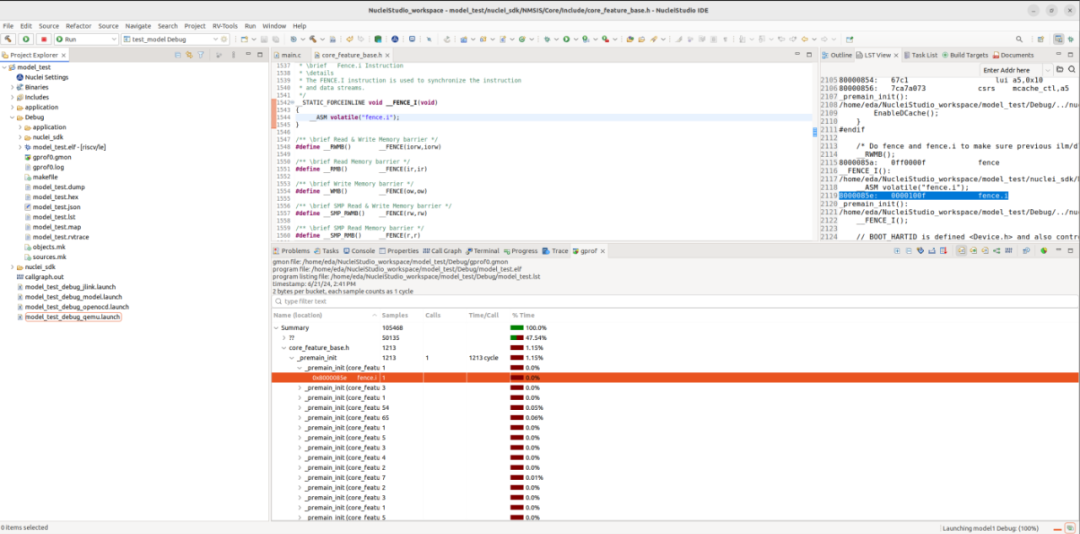Minimize the Project Explorer panel

click(248, 54)
